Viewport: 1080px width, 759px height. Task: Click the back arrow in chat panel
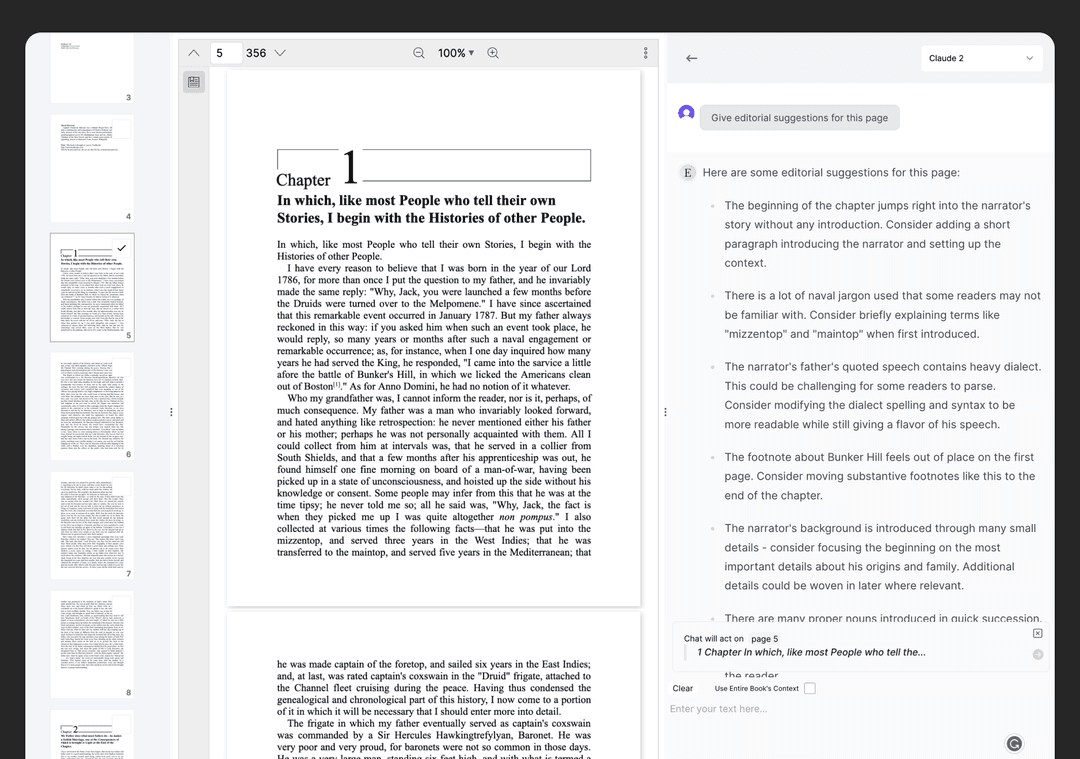point(691,58)
